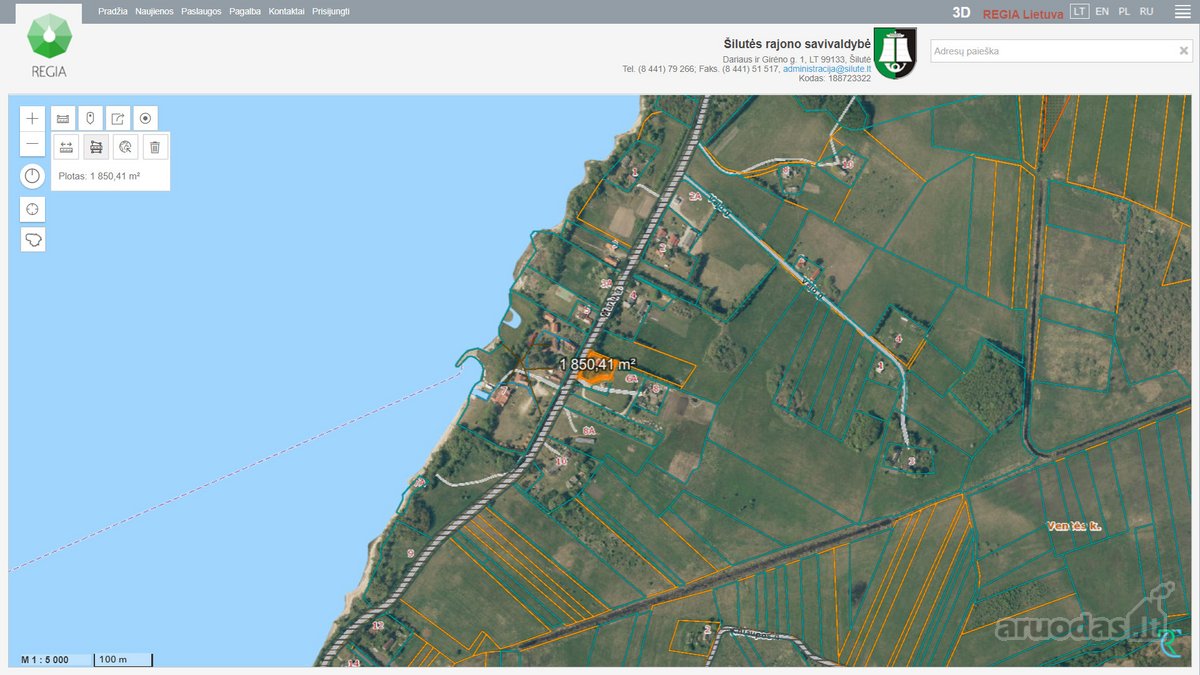Screen dimensions: 1200x675
Task: Click the administracija@silute.lt email link
Action: pos(827,69)
